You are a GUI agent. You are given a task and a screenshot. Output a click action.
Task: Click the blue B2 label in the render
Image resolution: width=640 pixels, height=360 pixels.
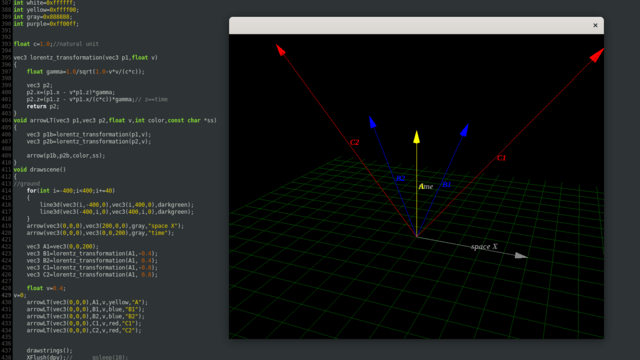pos(400,178)
